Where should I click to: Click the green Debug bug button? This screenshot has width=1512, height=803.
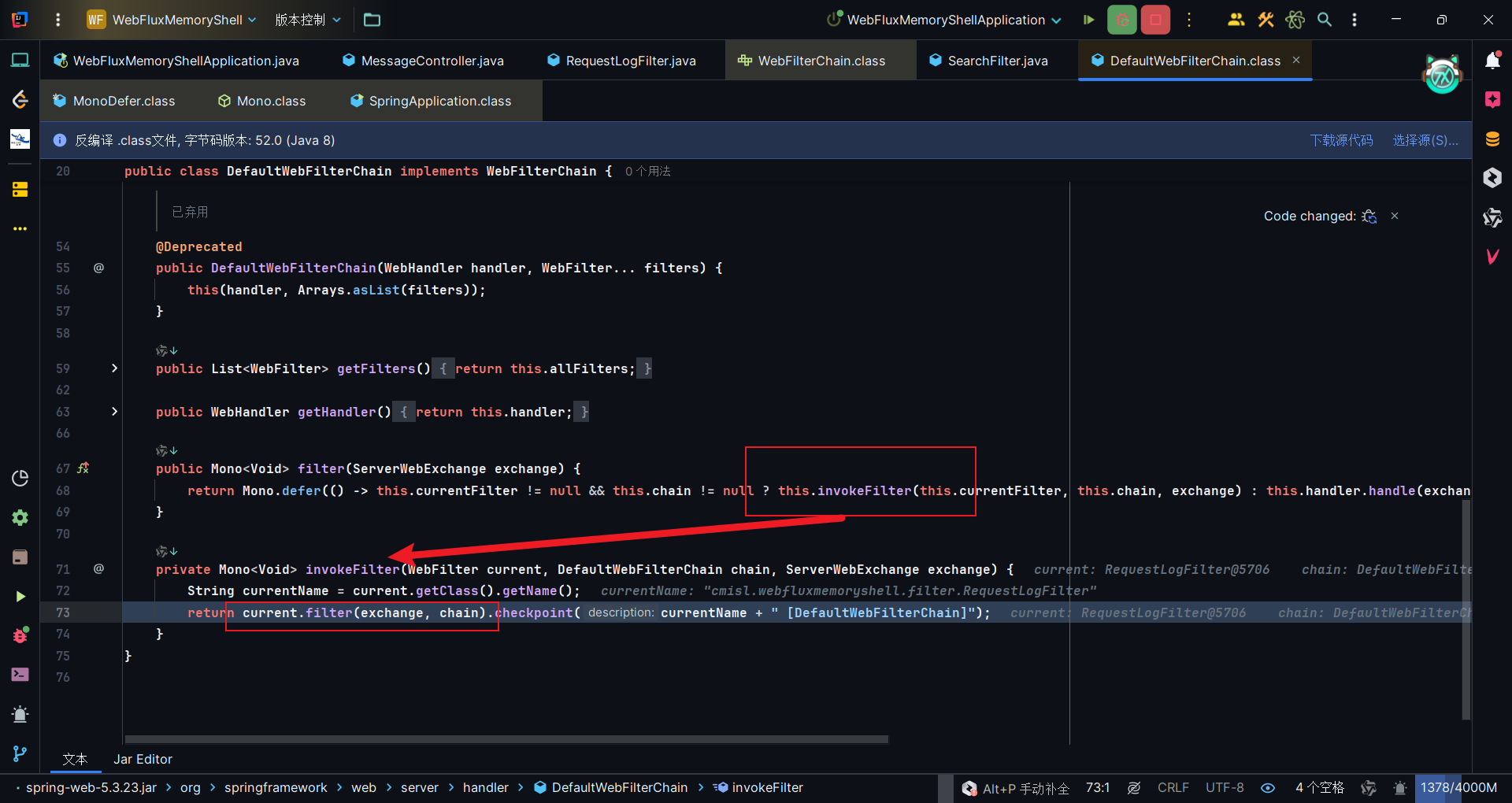(1122, 20)
